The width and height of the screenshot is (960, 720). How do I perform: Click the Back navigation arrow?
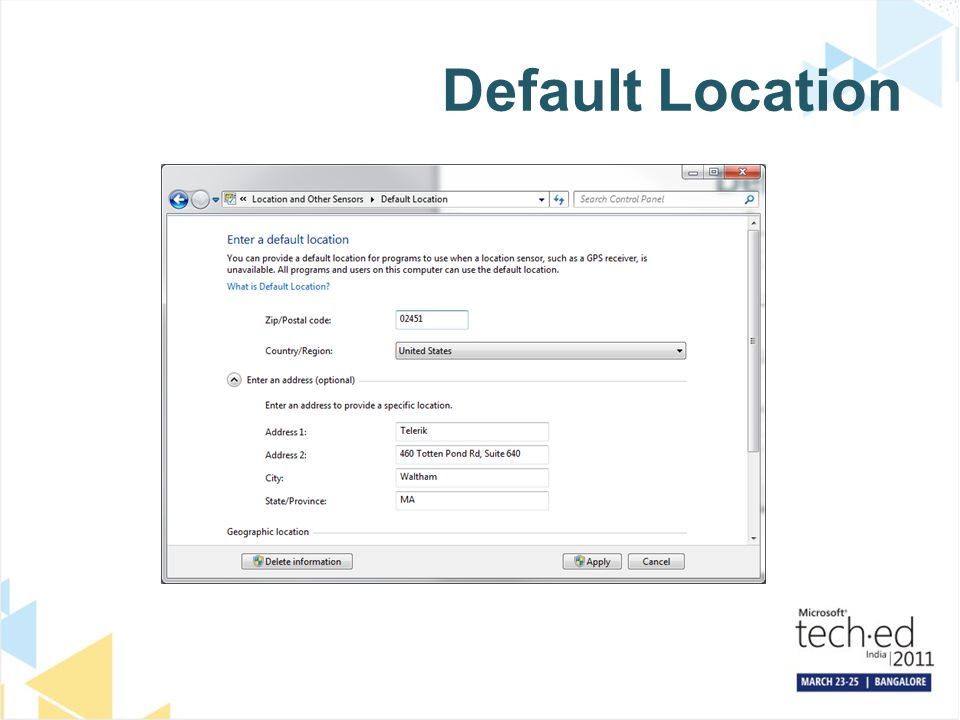pyautogui.click(x=179, y=200)
